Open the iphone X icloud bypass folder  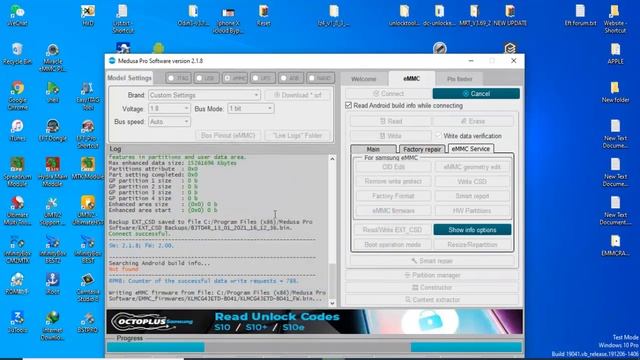(229, 19)
